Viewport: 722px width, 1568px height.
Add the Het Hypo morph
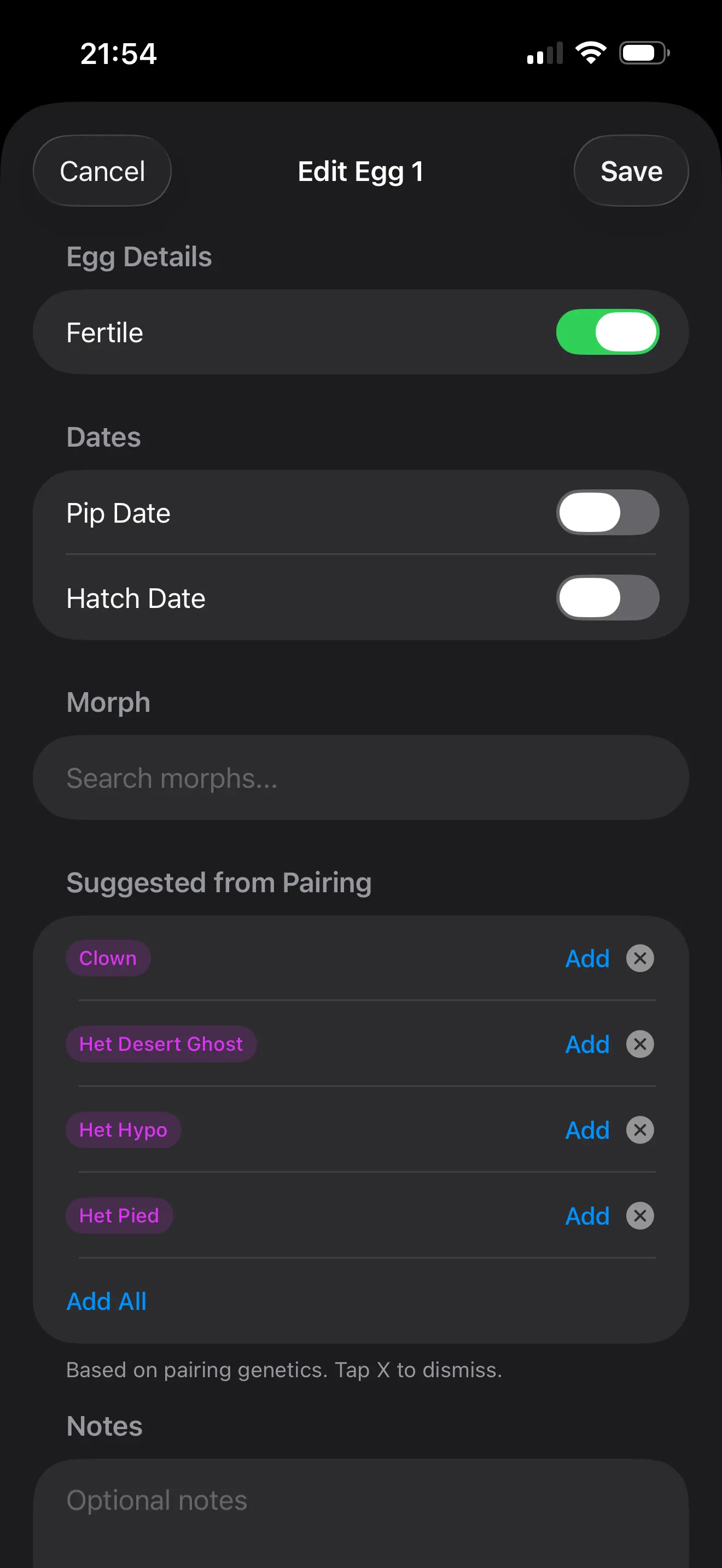point(586,1130)
